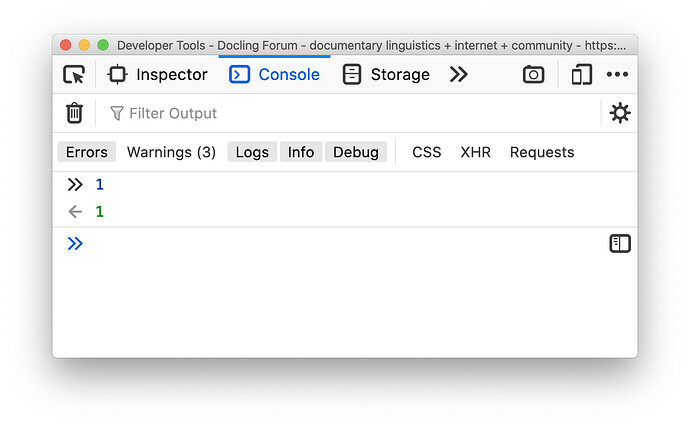Select the Console tab
This screenshot has height=427, width=690.
pos(274,74)
